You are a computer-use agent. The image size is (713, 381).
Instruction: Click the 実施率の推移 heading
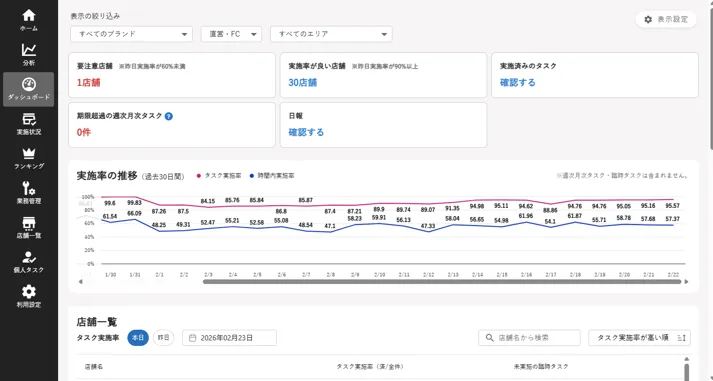107,176
